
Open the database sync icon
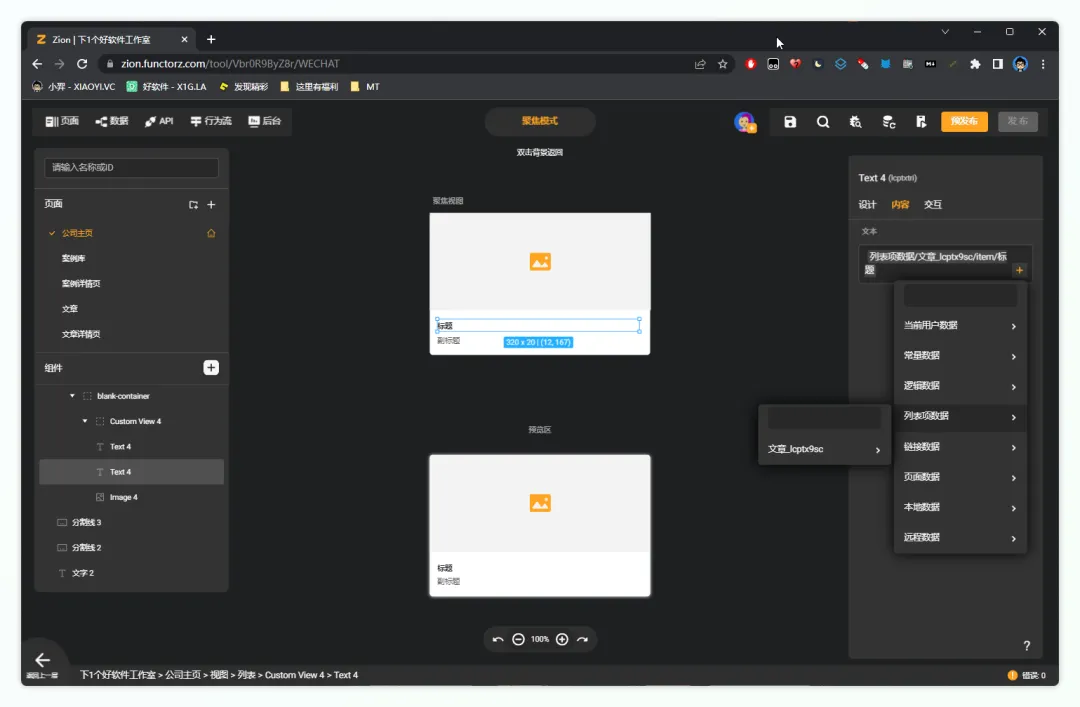(x=889, y=122)
